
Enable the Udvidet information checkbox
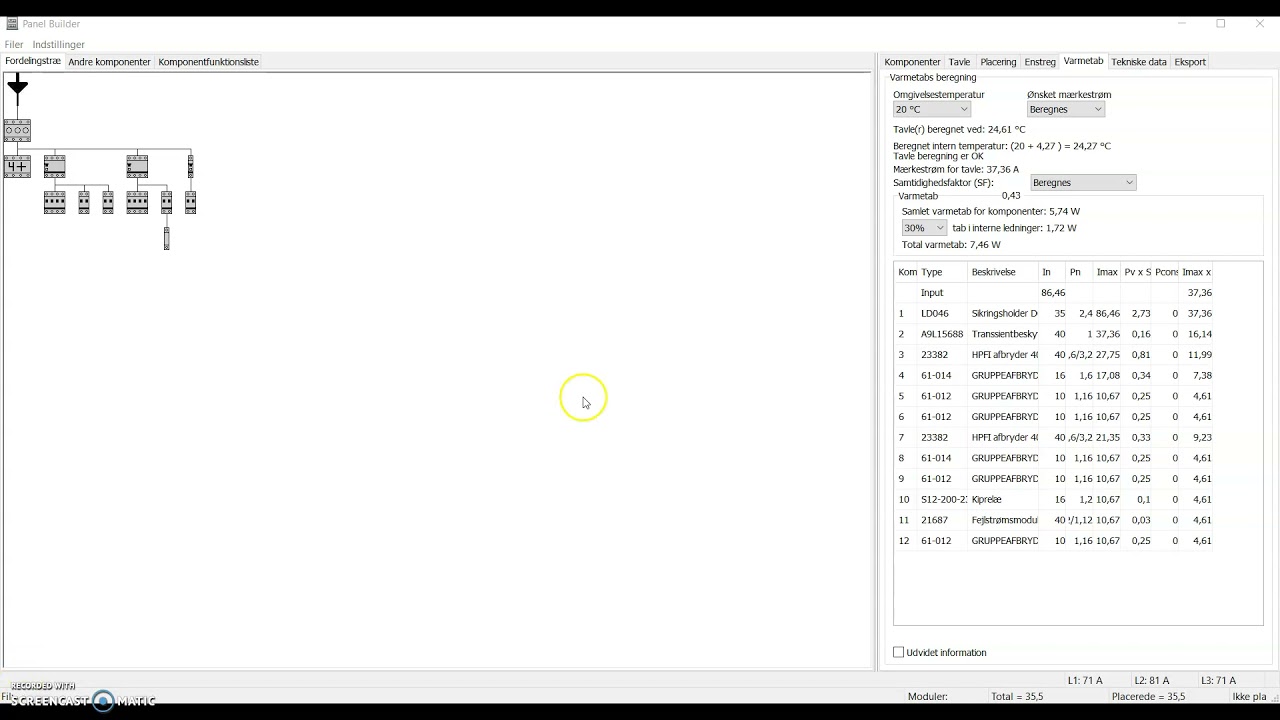pos(898,652)
